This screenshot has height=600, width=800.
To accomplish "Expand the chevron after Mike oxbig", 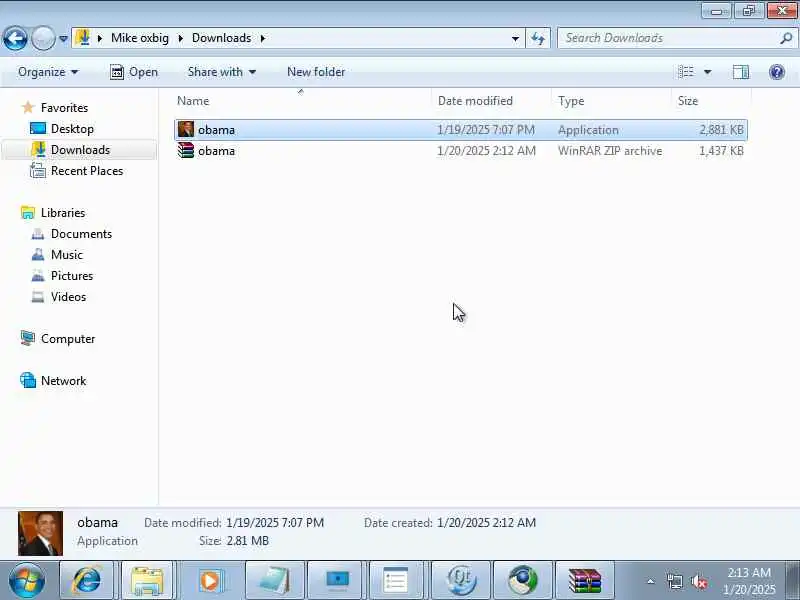I will [181, 38].
